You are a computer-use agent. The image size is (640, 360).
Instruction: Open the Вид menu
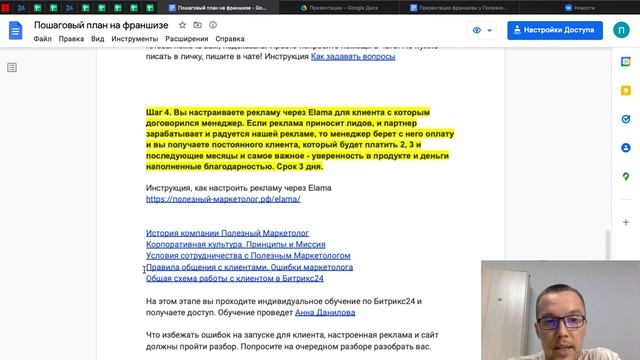(x=98, y=39)
